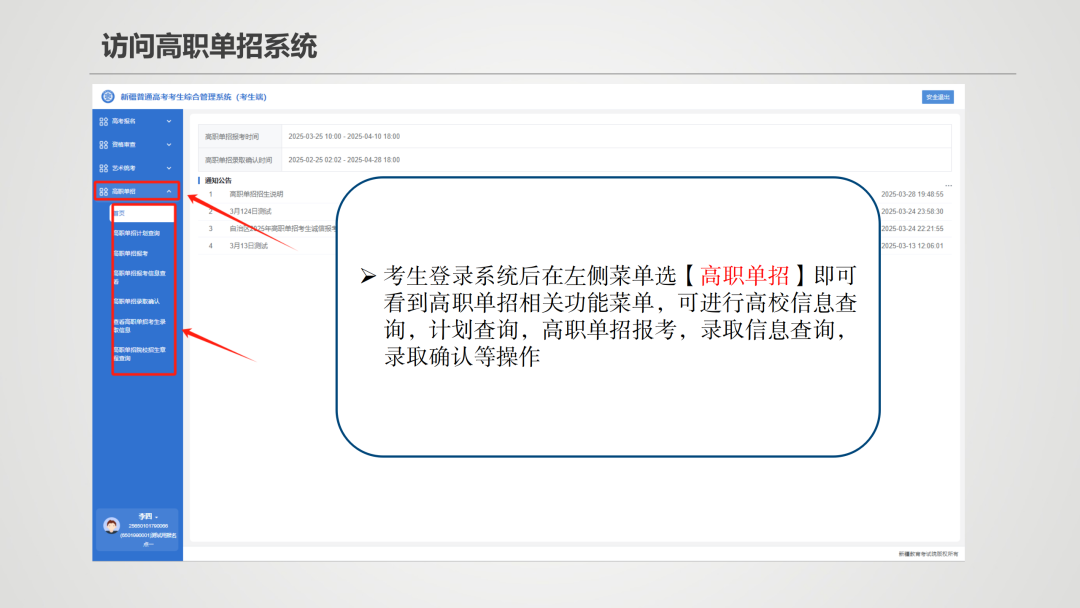Click the exit icon inside 安全退出 button
This screenshot has height=608, width=1080.
pyautogui.click(x=928, y=96)
